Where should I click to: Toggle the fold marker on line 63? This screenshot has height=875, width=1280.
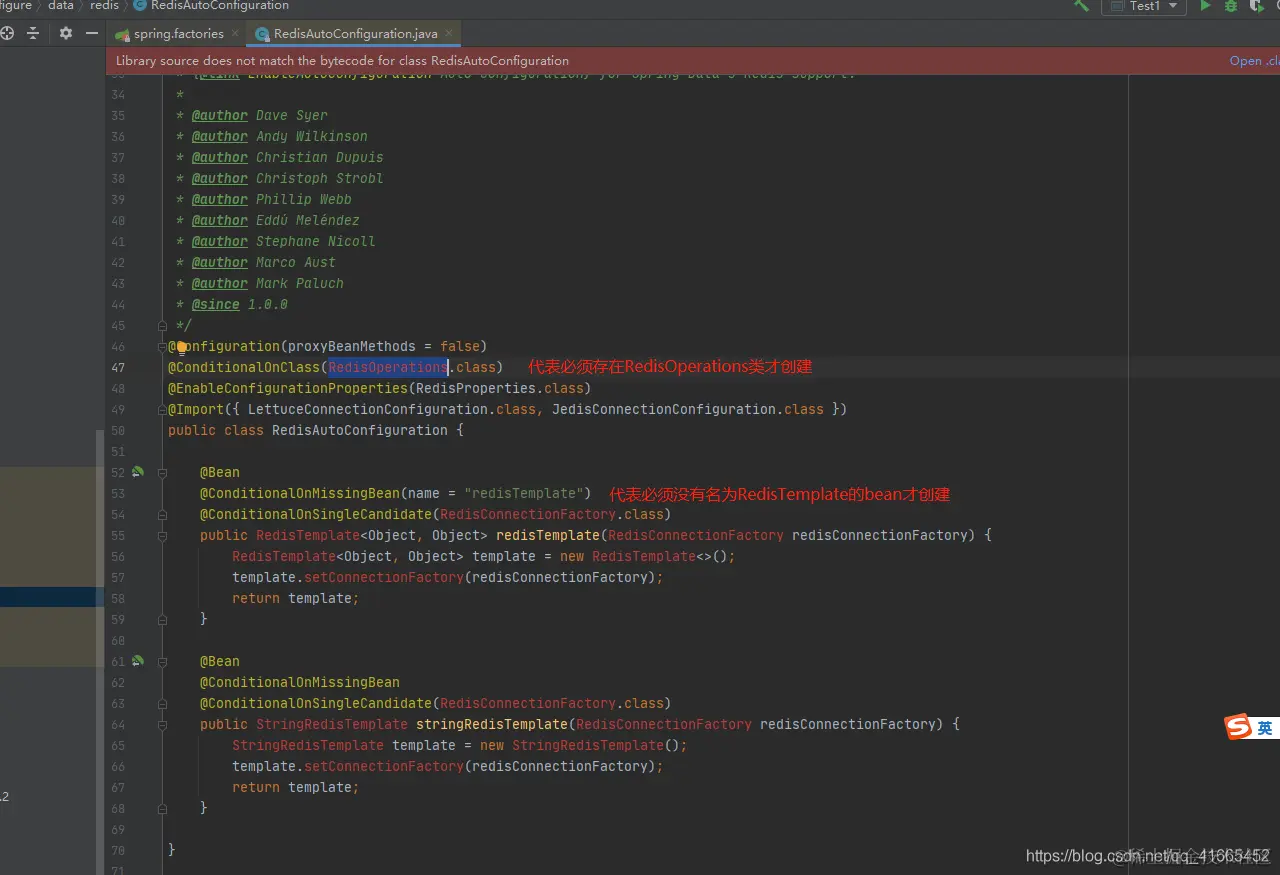[162, 704]
